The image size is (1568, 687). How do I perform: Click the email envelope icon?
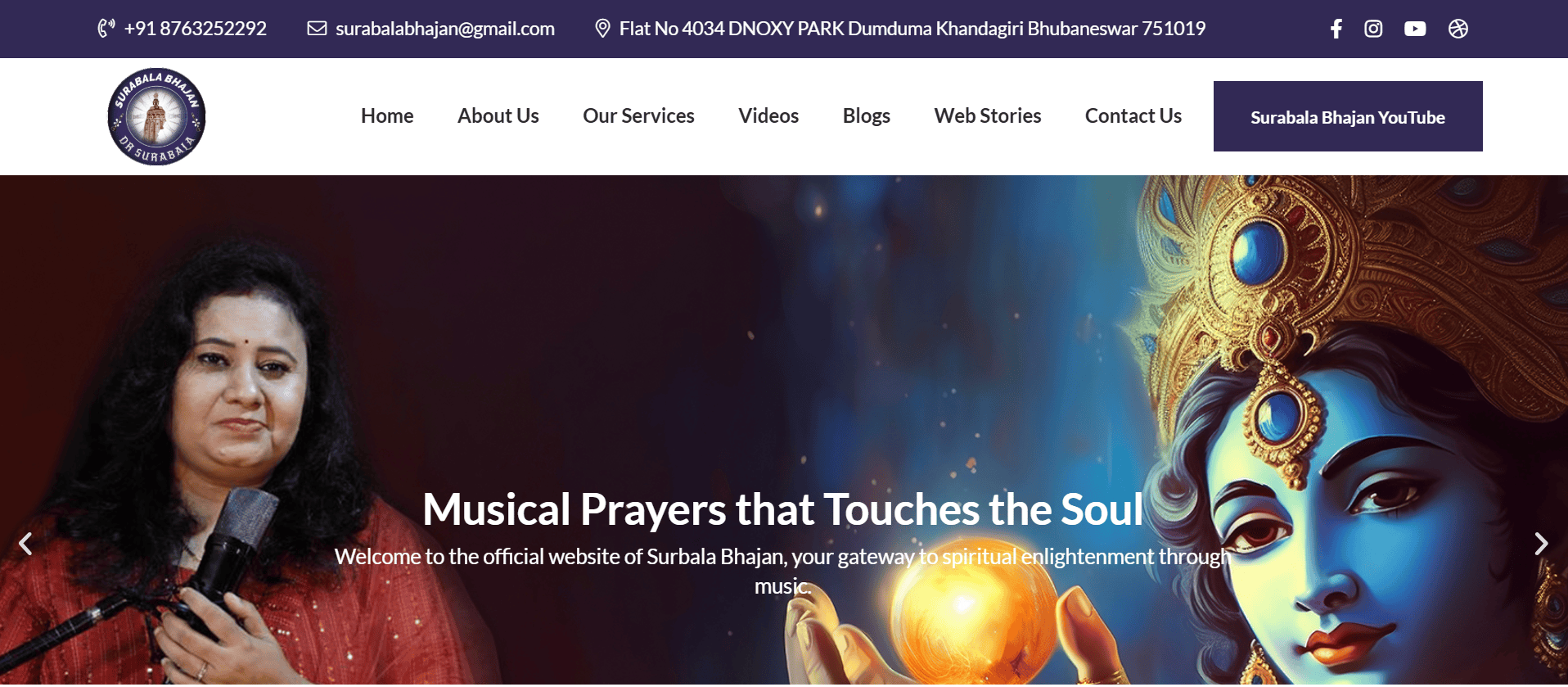click(317, 29)
